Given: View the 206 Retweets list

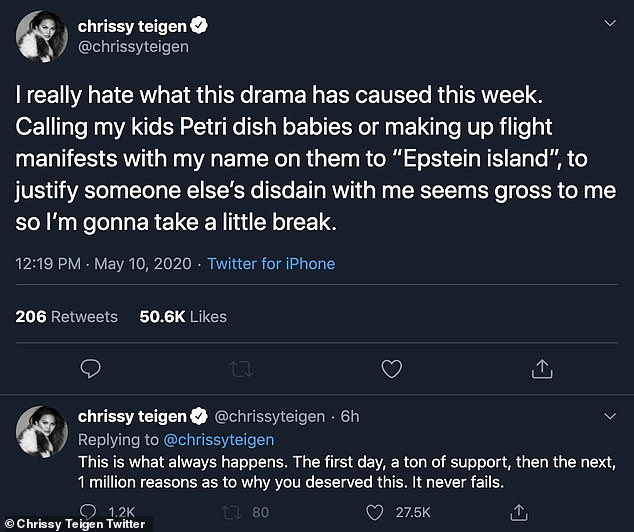Looking at the screenshot, I should 67,316.
